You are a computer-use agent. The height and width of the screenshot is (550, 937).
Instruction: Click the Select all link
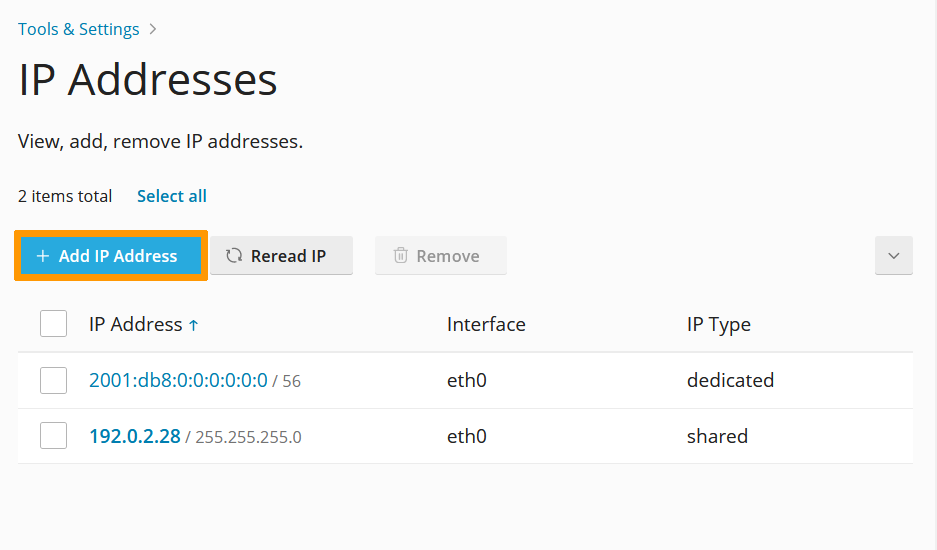172,196
